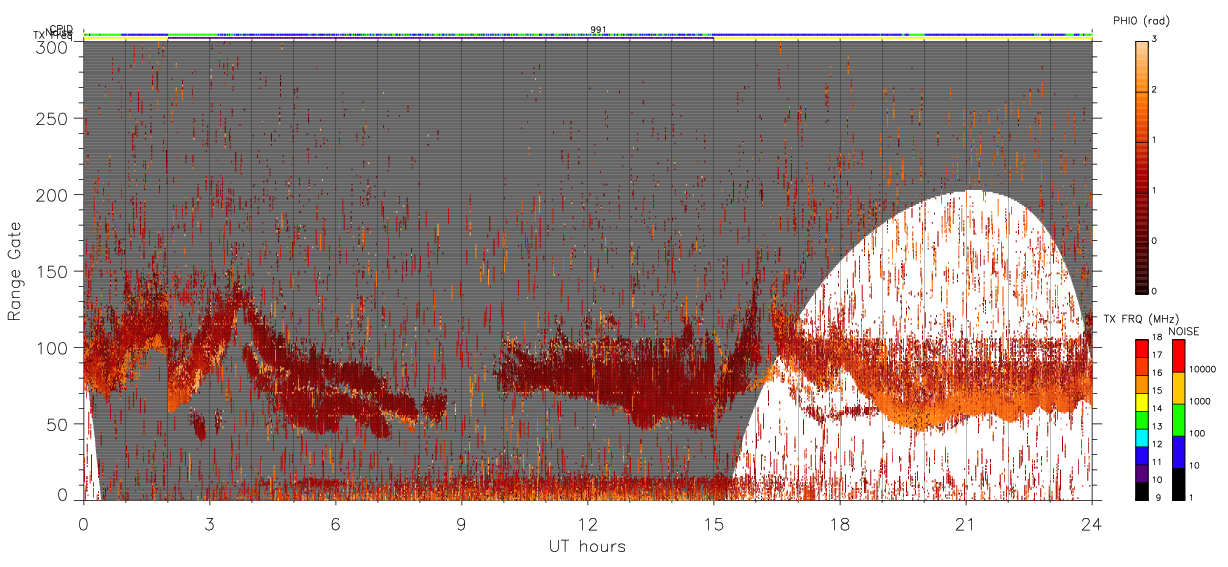Select purple swatch in TX FRQ legend
This screenshot has height=567, width=1228.
[x=1140, y=473]
